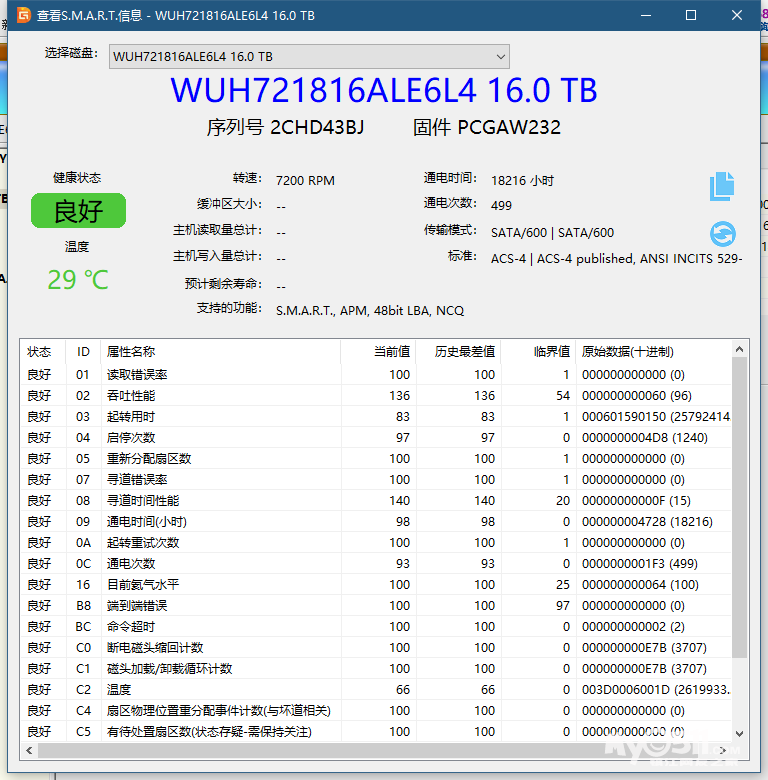Viewport: 768px width, 780px height.
Task: Click the green 良好 health status button
Action: tap(77, 211)
